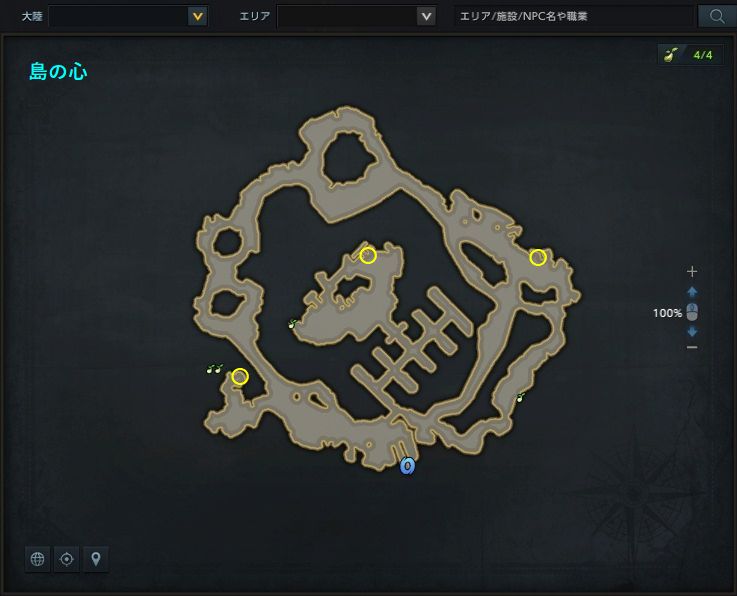
Task: Zoom in with the plus button
Action: pos(692,271)
